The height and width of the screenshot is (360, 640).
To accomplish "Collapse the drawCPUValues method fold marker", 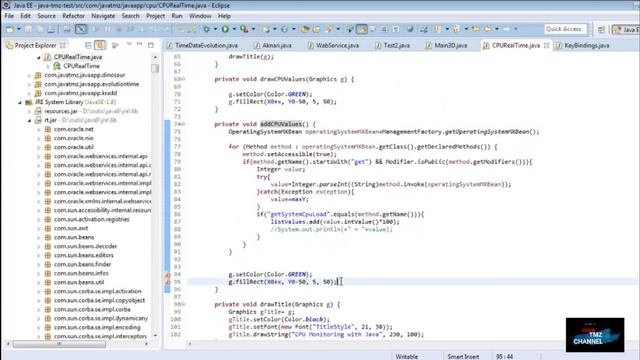I will (183, 79).
